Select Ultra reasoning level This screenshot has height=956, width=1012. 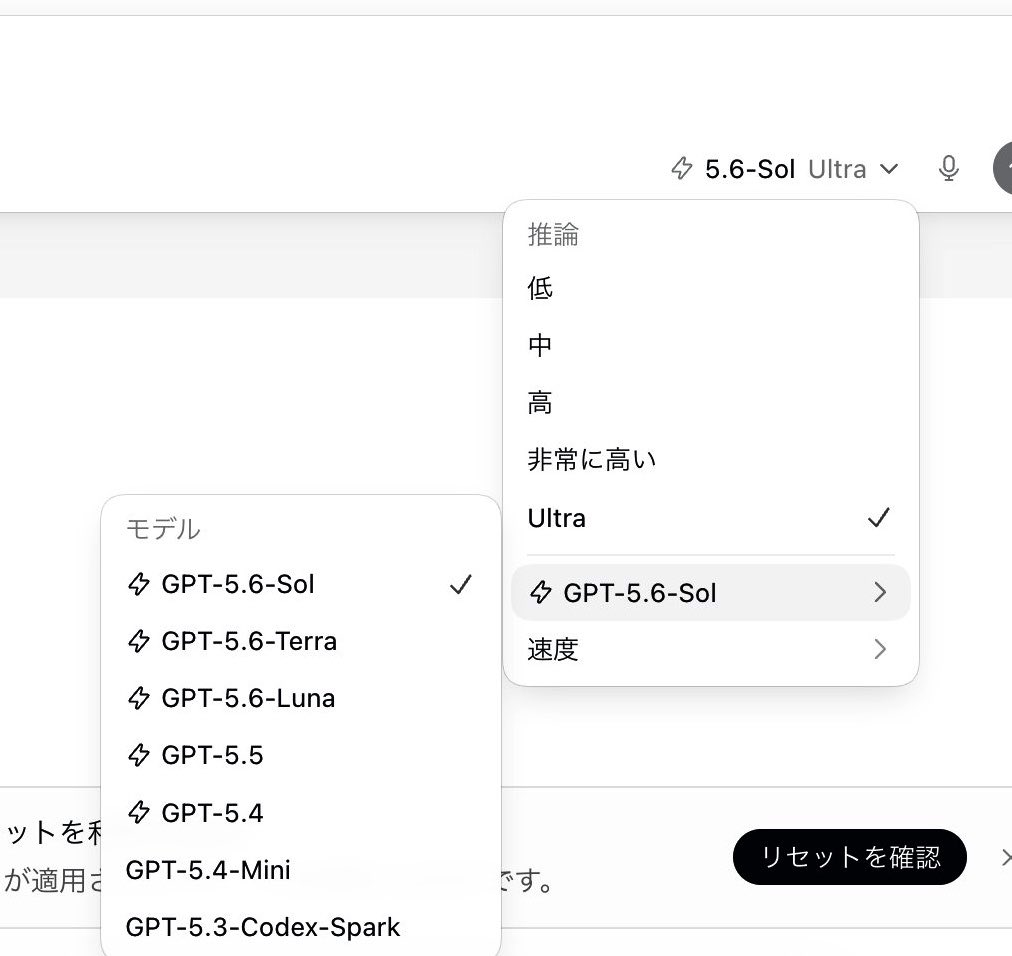pyautogui.click(x=710, y=518)
